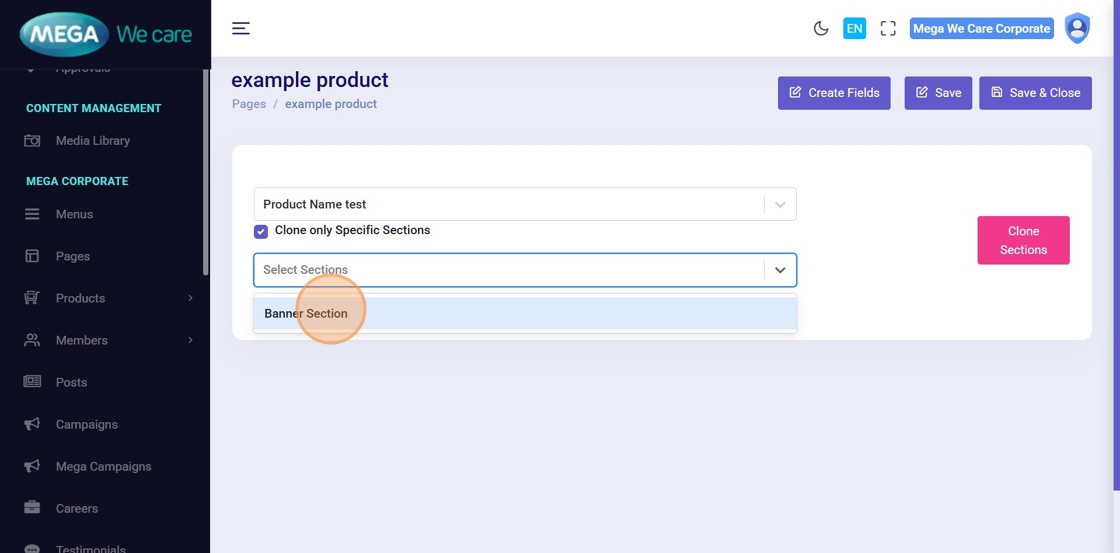
Task: Click the Save & Close button
Action: click(1035, 93)
